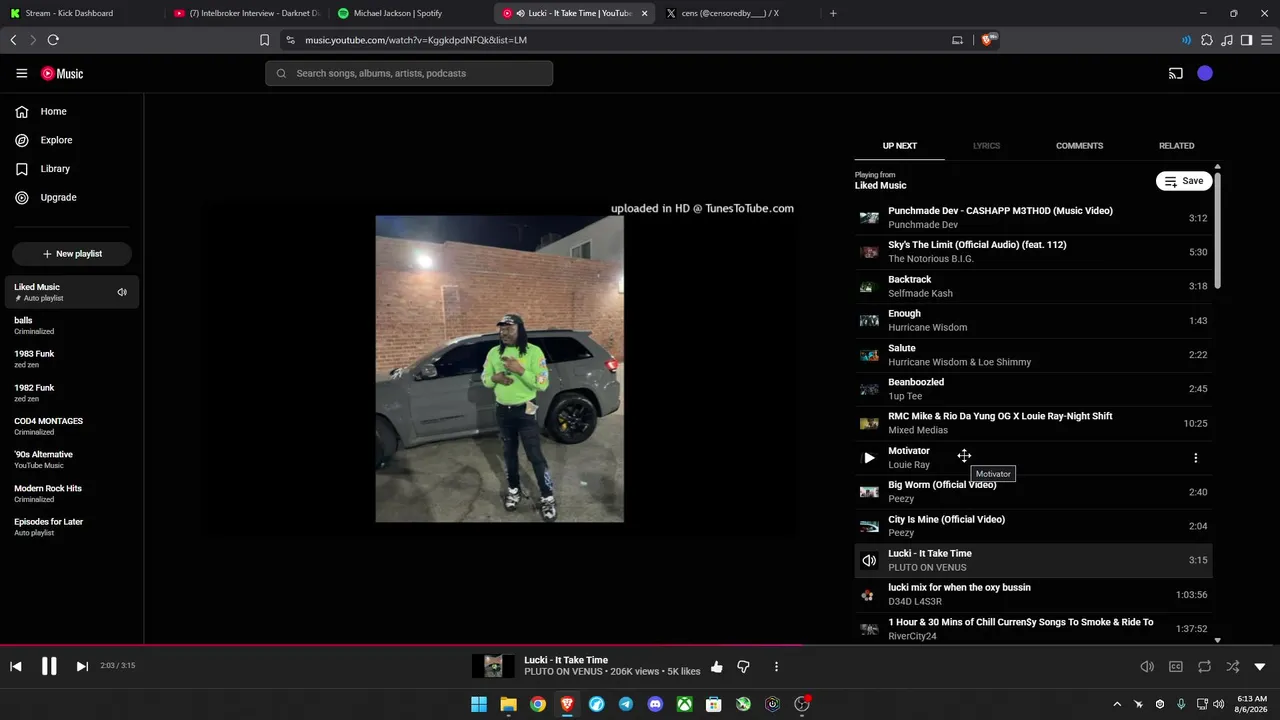Toggle shuffle for the queue
1280x720 pixels.
pos(1232,667)
